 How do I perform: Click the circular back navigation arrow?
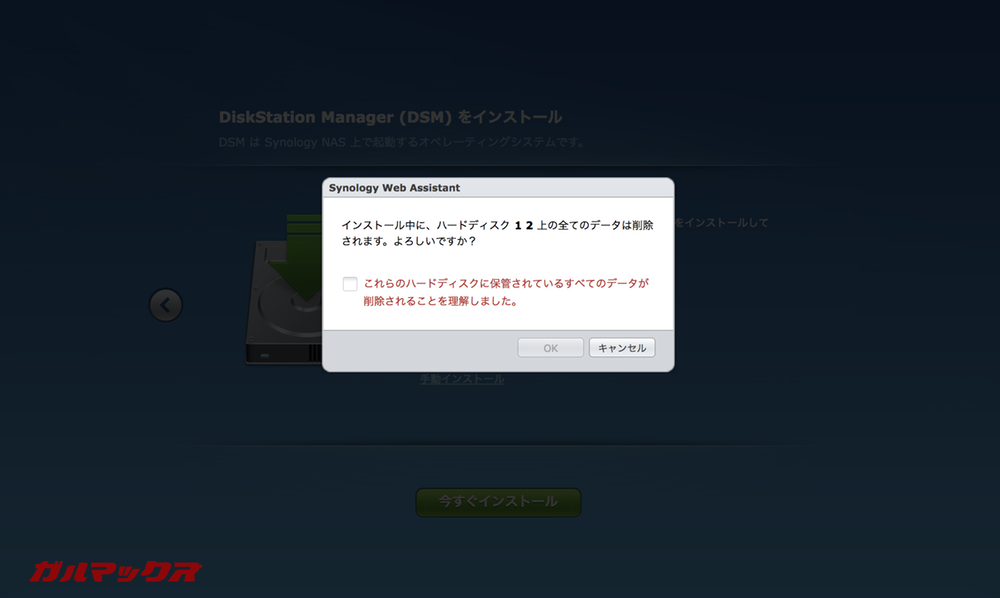coord(166,305)
